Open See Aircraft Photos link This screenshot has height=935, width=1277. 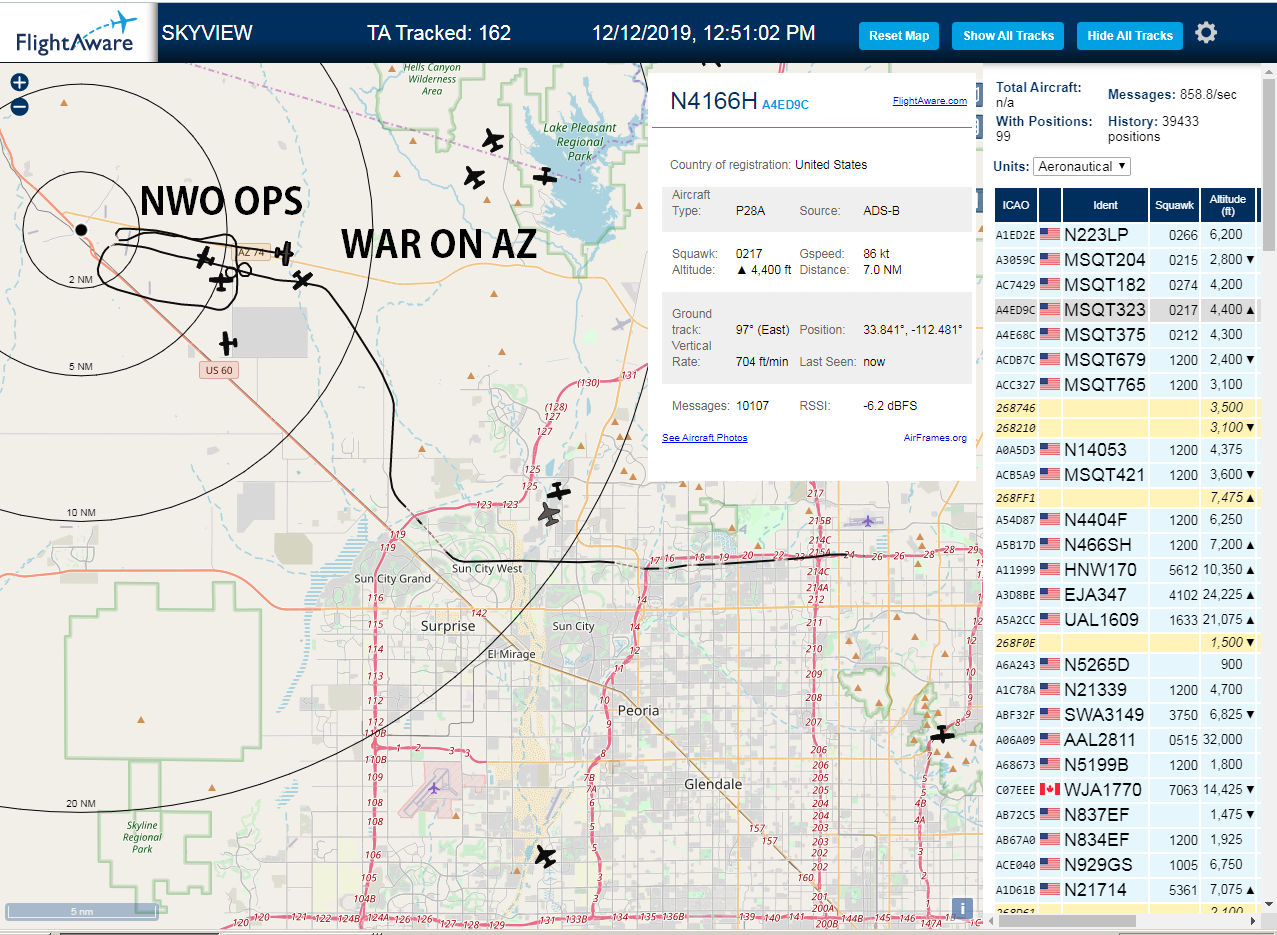tap(705, 438)
